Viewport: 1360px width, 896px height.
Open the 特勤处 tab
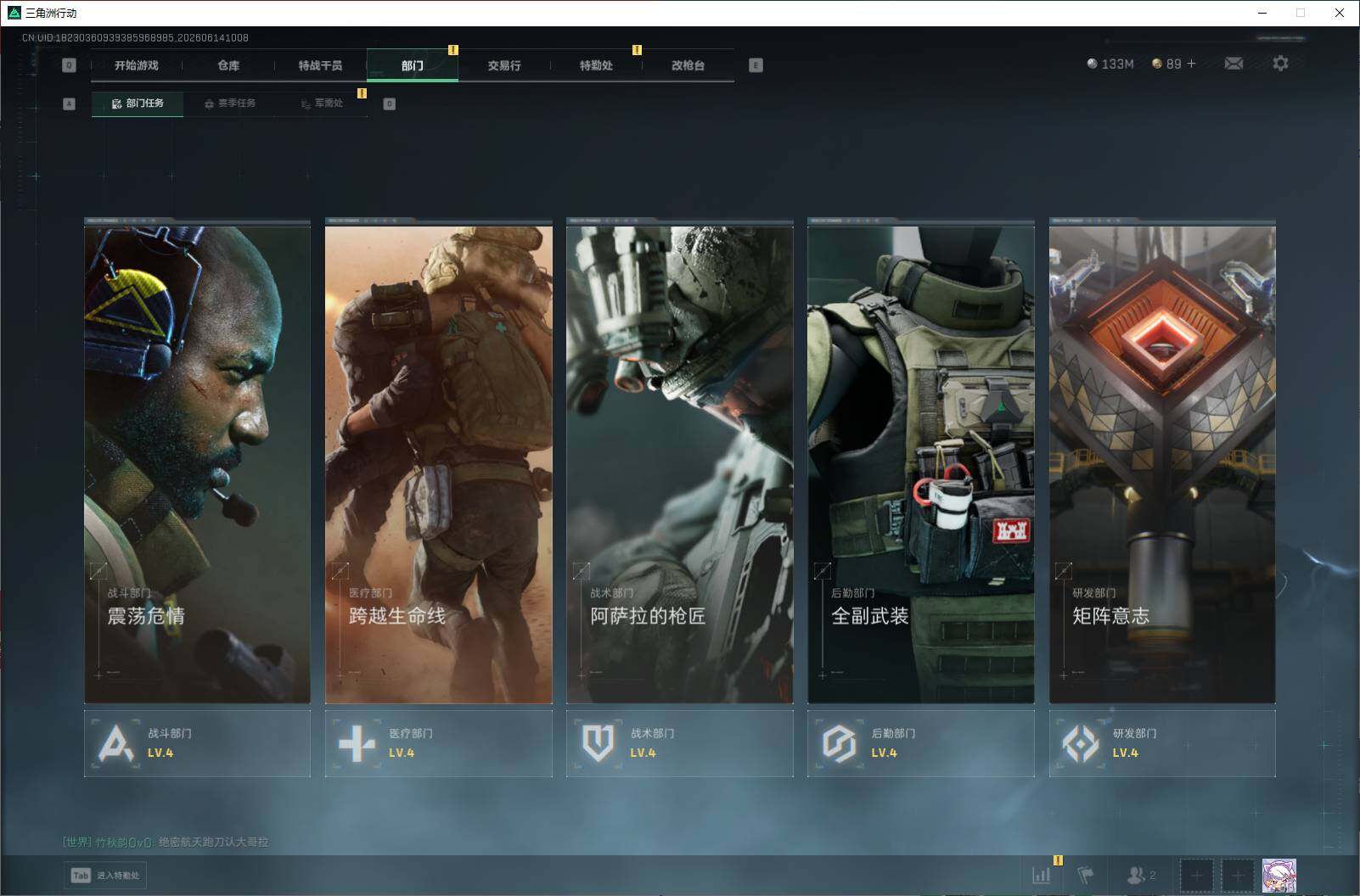(596, 65)
